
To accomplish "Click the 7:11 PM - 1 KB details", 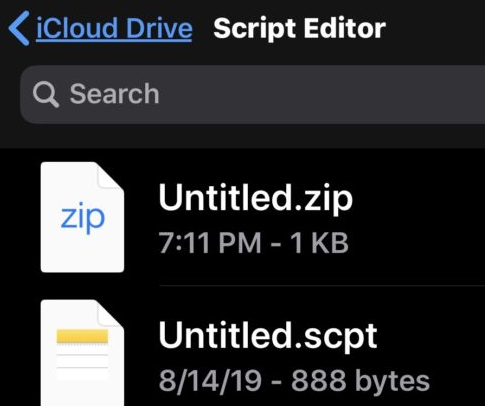I will coord(254,243).
